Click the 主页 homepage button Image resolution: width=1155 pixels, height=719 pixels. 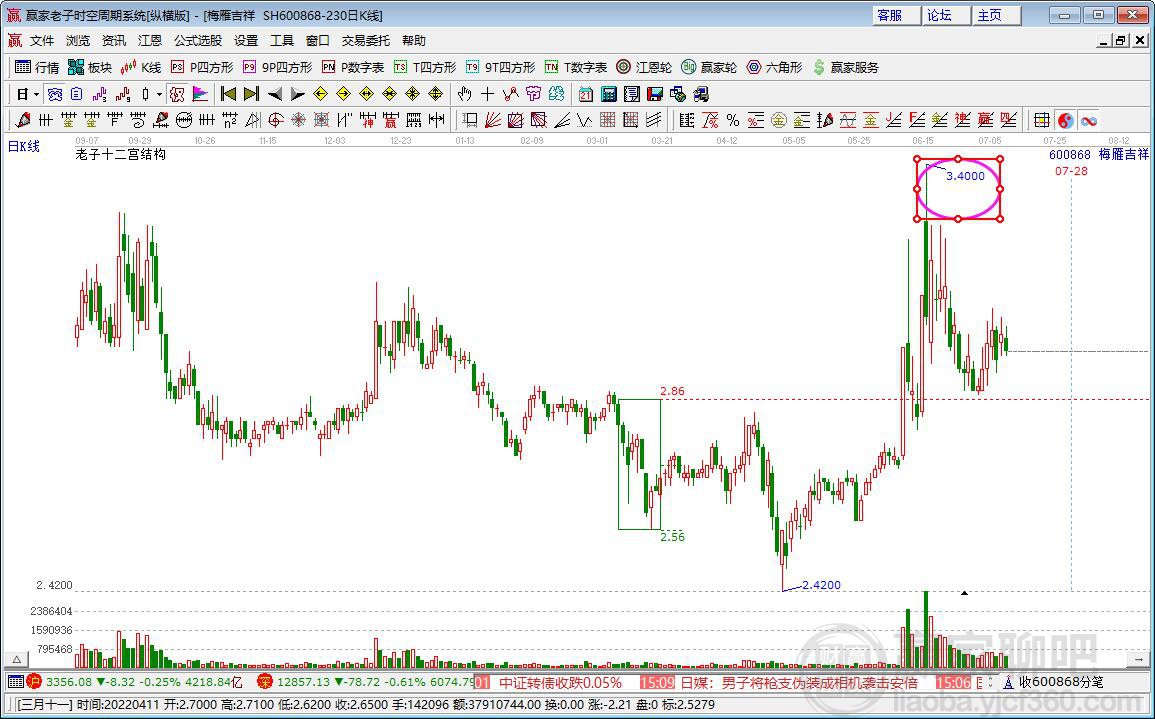coord(997,15)
